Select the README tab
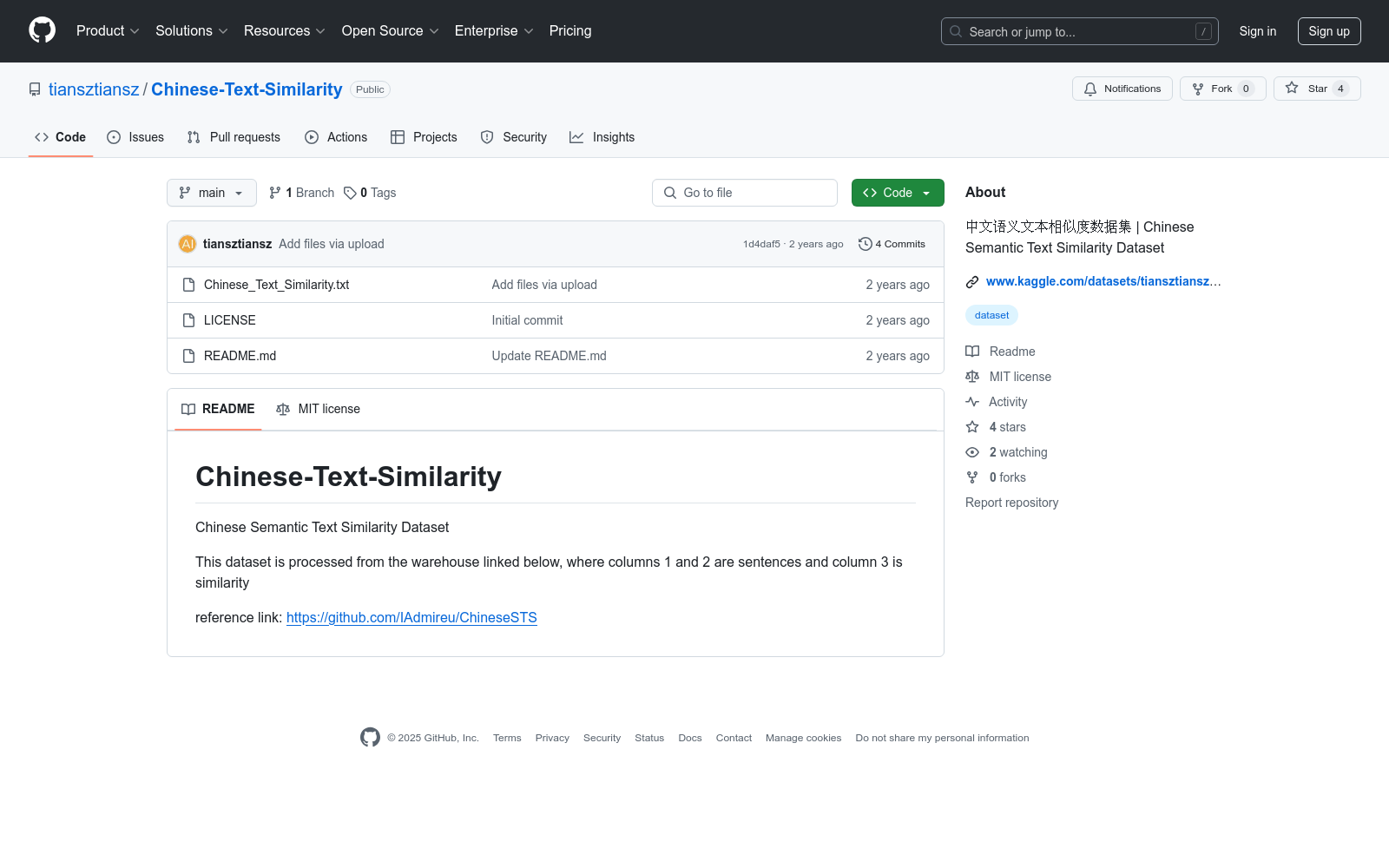 218,409
